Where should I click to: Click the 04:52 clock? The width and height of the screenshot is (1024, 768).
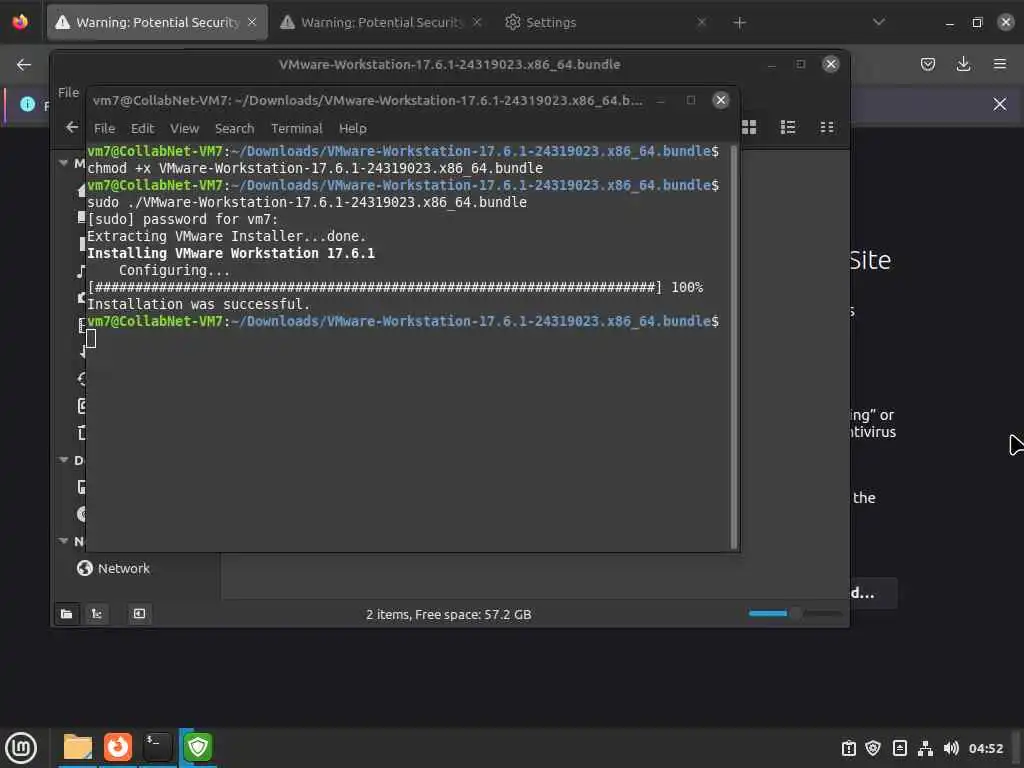click(x=985, y=748)
